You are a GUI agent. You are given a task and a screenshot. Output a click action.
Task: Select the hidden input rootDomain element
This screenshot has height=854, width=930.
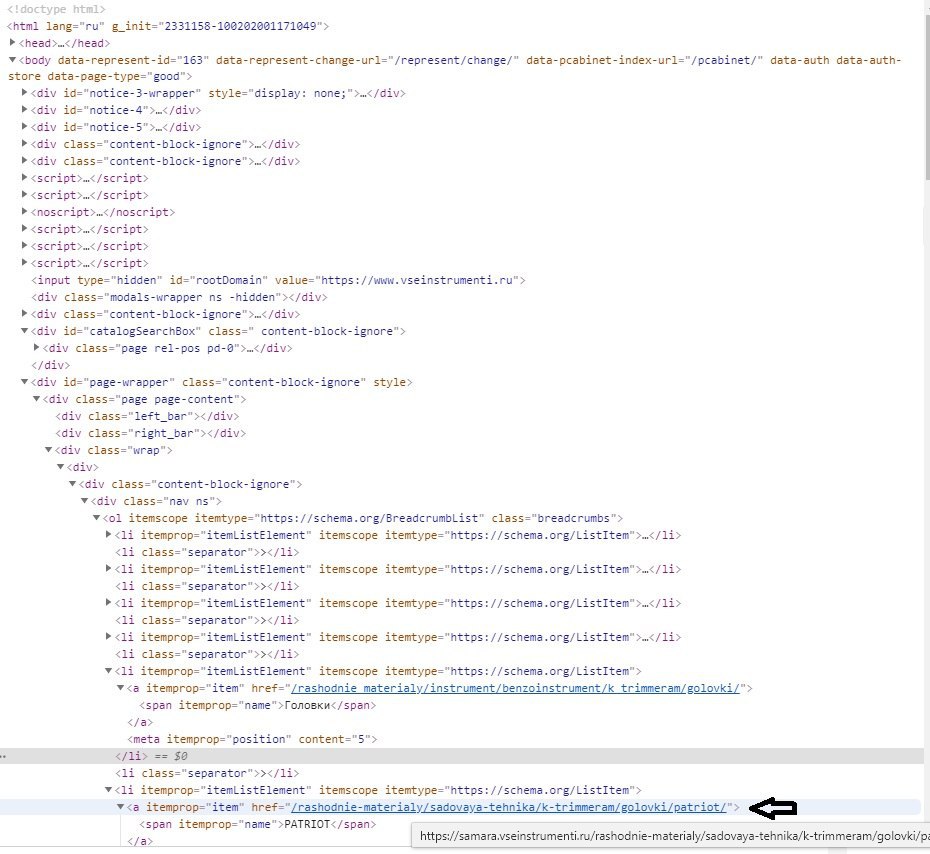tap(278, 280)
